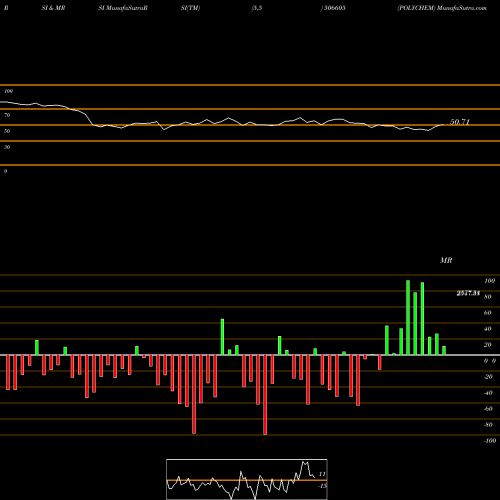This screenshot has height=500, width=500.
Task: Click the 30 level label on RSI axis
Action: (7, 147)
